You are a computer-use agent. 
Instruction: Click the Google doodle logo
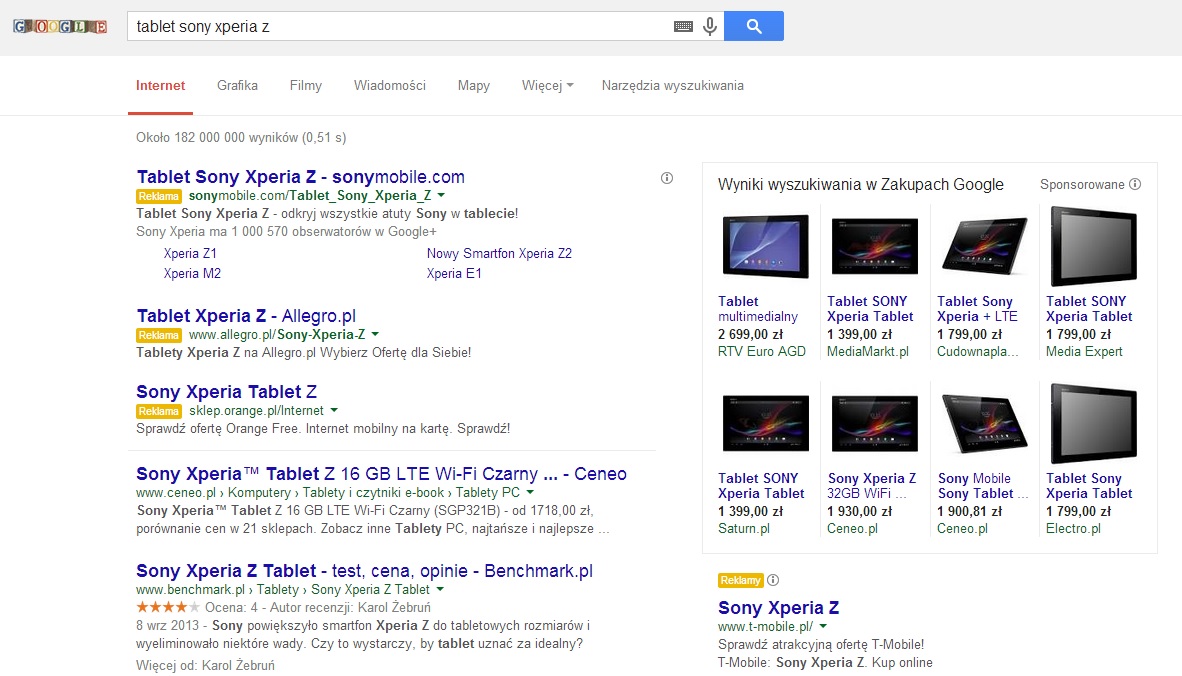tap(60, 26)
